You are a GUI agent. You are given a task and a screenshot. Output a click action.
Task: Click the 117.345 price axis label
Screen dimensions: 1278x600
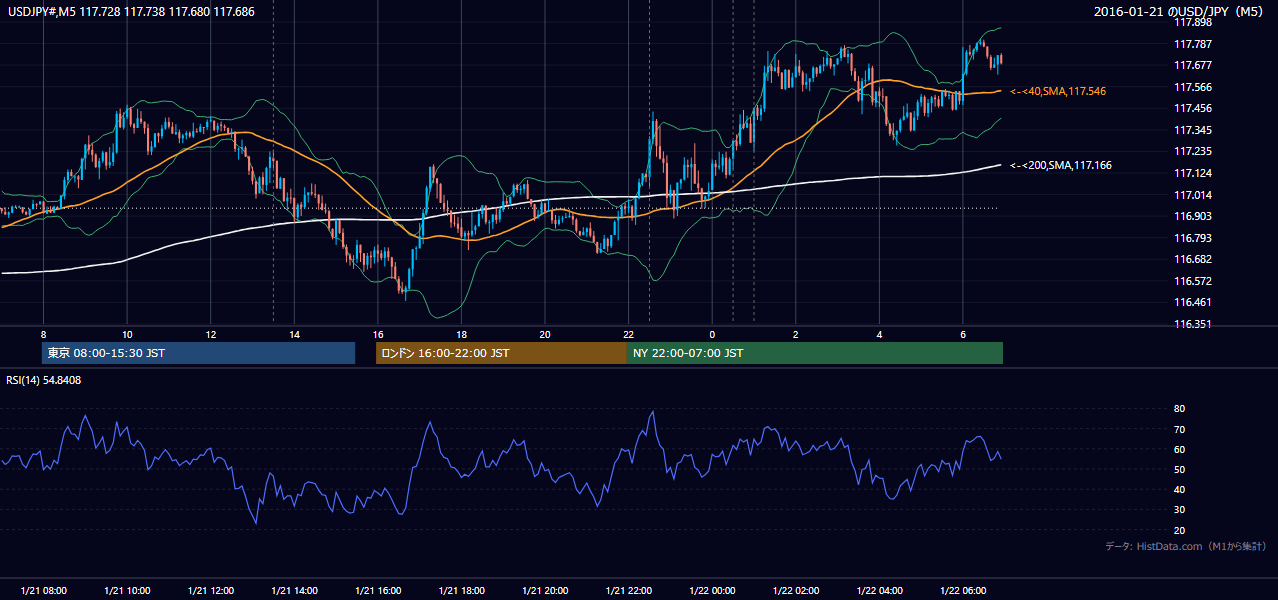1192,130
